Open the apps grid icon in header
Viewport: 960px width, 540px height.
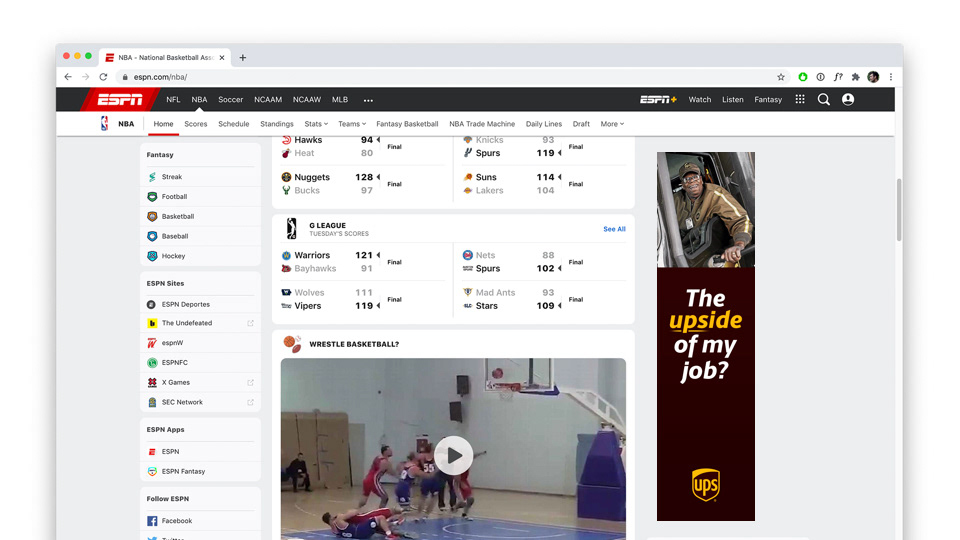tap(800, 99)
